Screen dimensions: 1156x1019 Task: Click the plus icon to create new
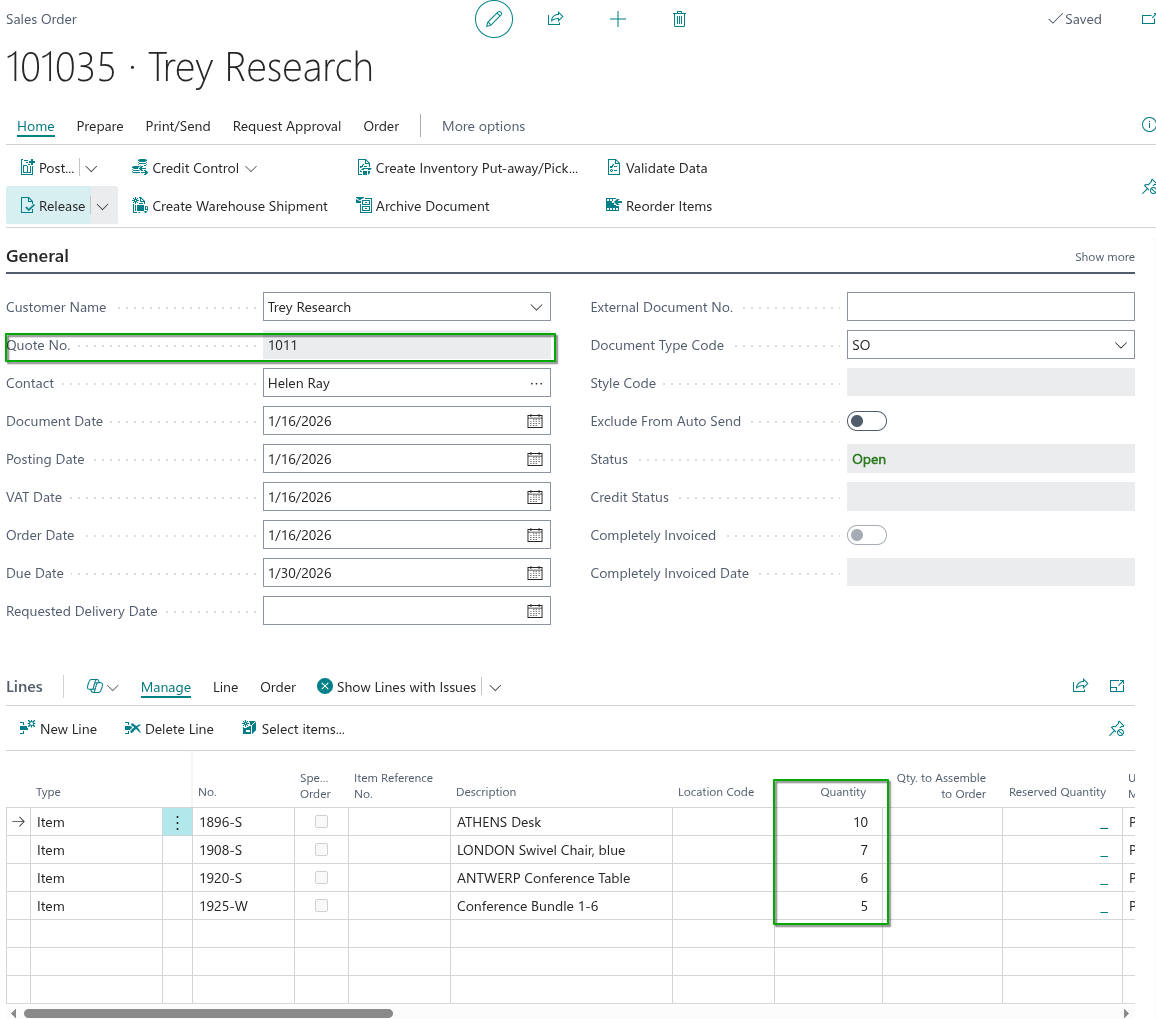(618, 19)
